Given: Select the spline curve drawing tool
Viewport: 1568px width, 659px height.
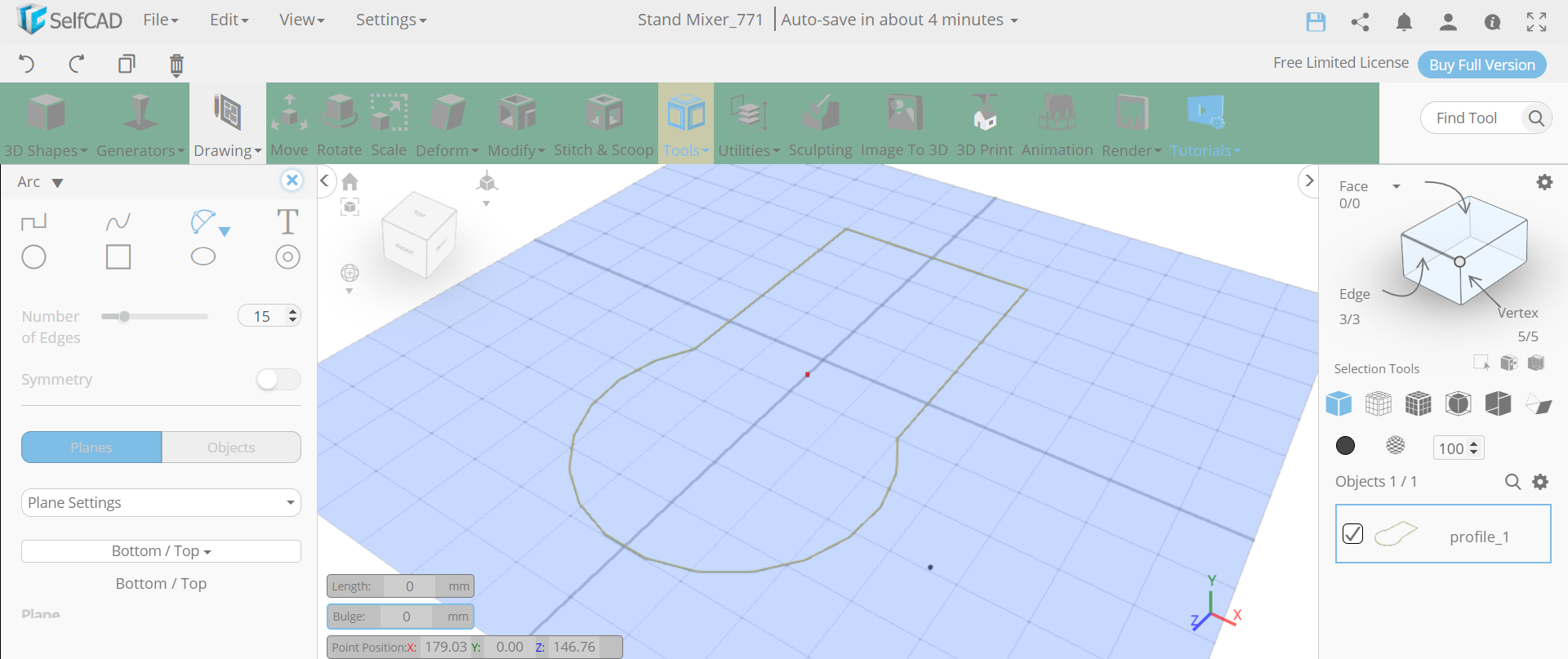Looking at the screenshot, I should pyautogui.click(x=118, y=221).
